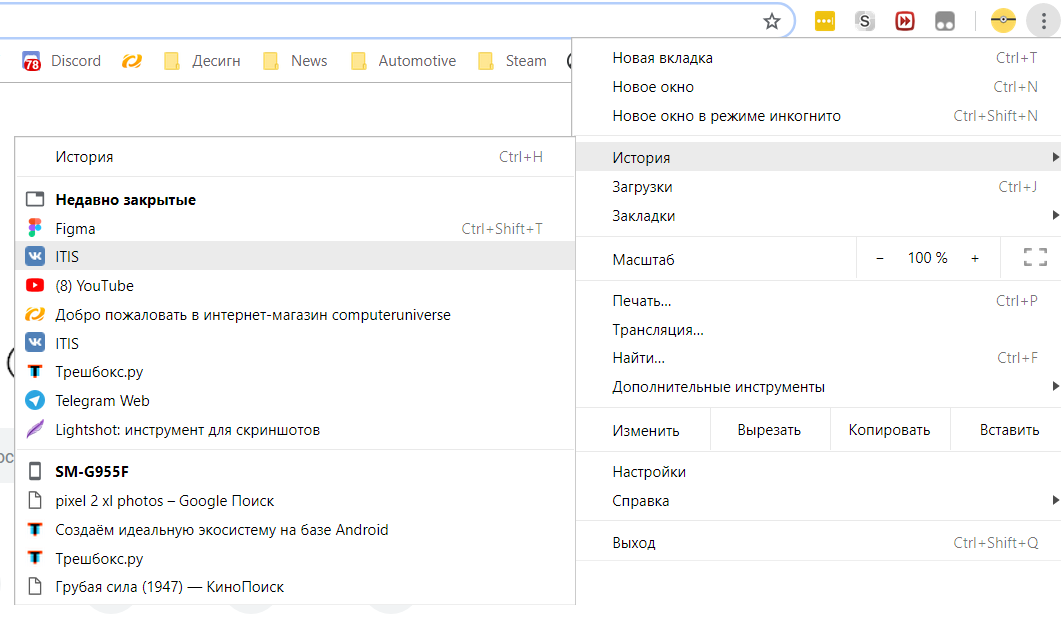Screen dimensions: 1061x619
Task: Select Печать... menu item
Action: 818,301
